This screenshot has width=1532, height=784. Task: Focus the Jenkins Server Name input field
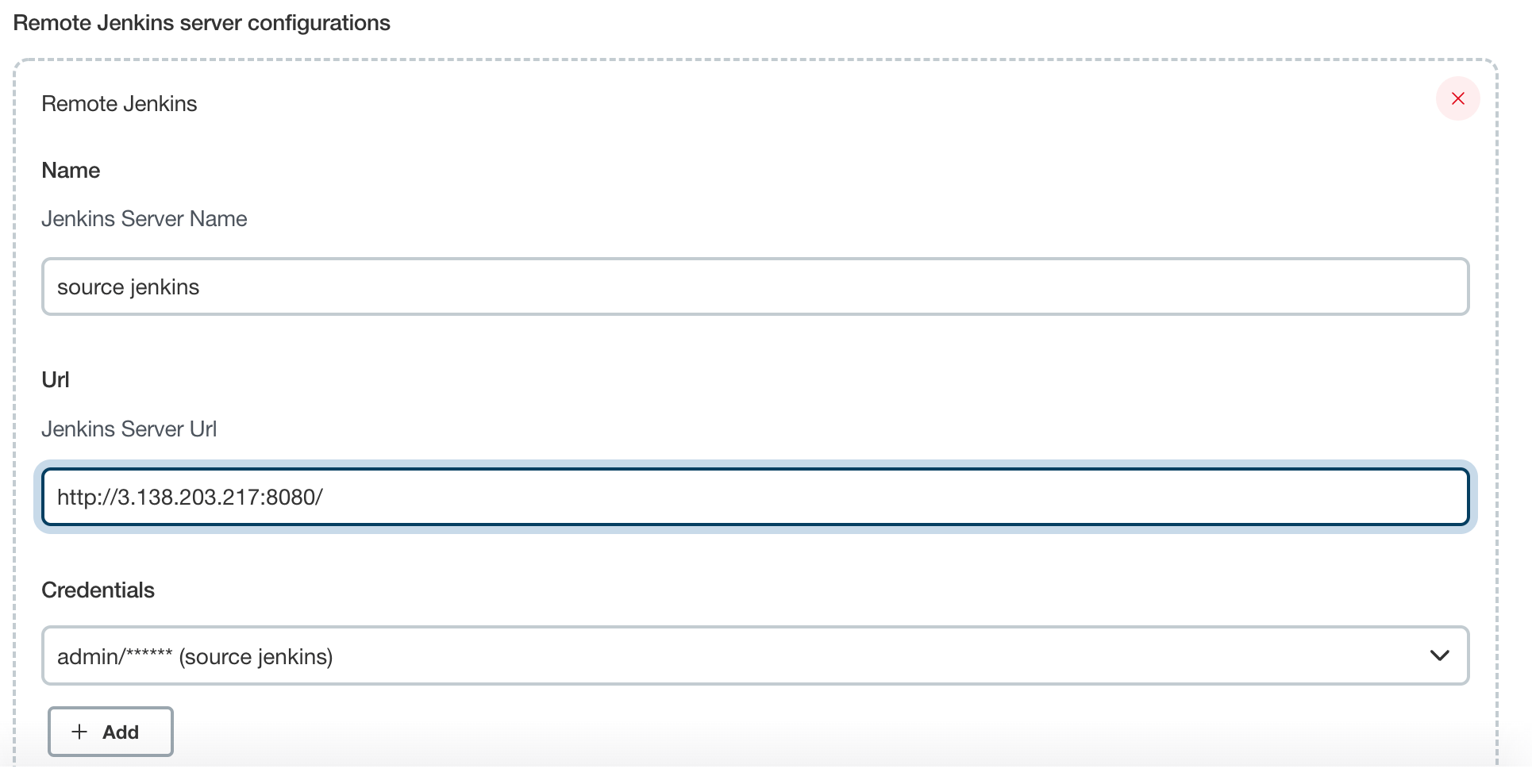click(x=754, y=286)
